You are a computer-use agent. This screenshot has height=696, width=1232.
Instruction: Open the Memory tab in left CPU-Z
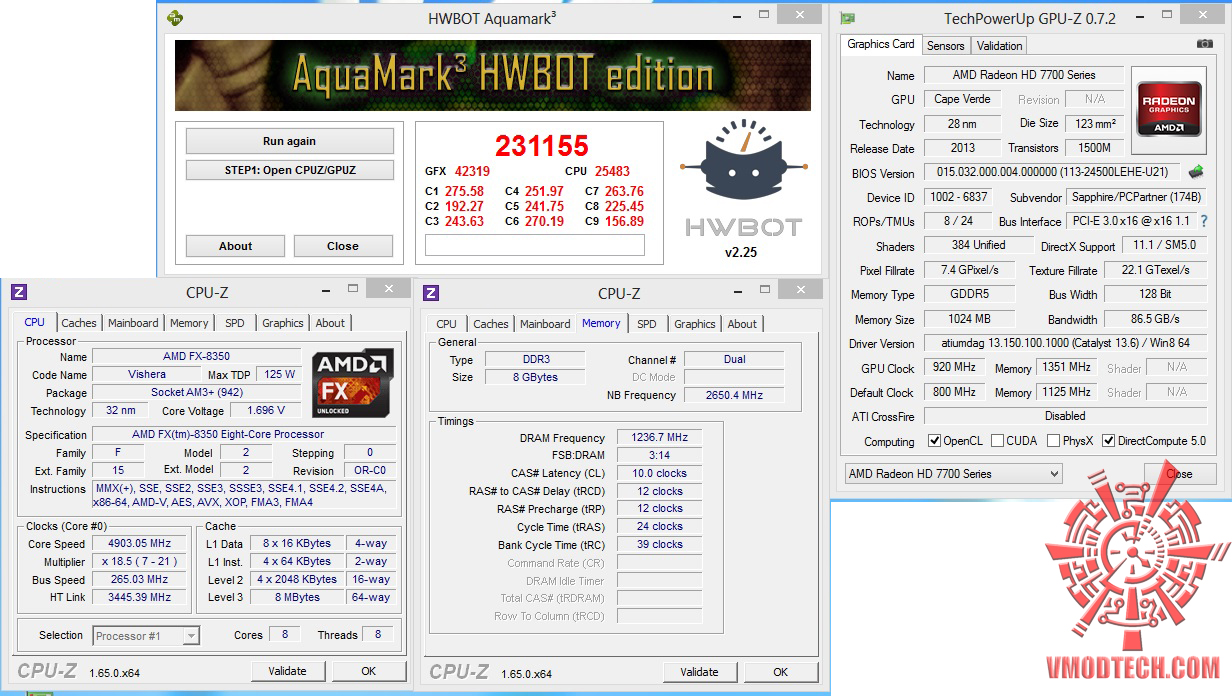pyautogui.click(x=189, y=323)
